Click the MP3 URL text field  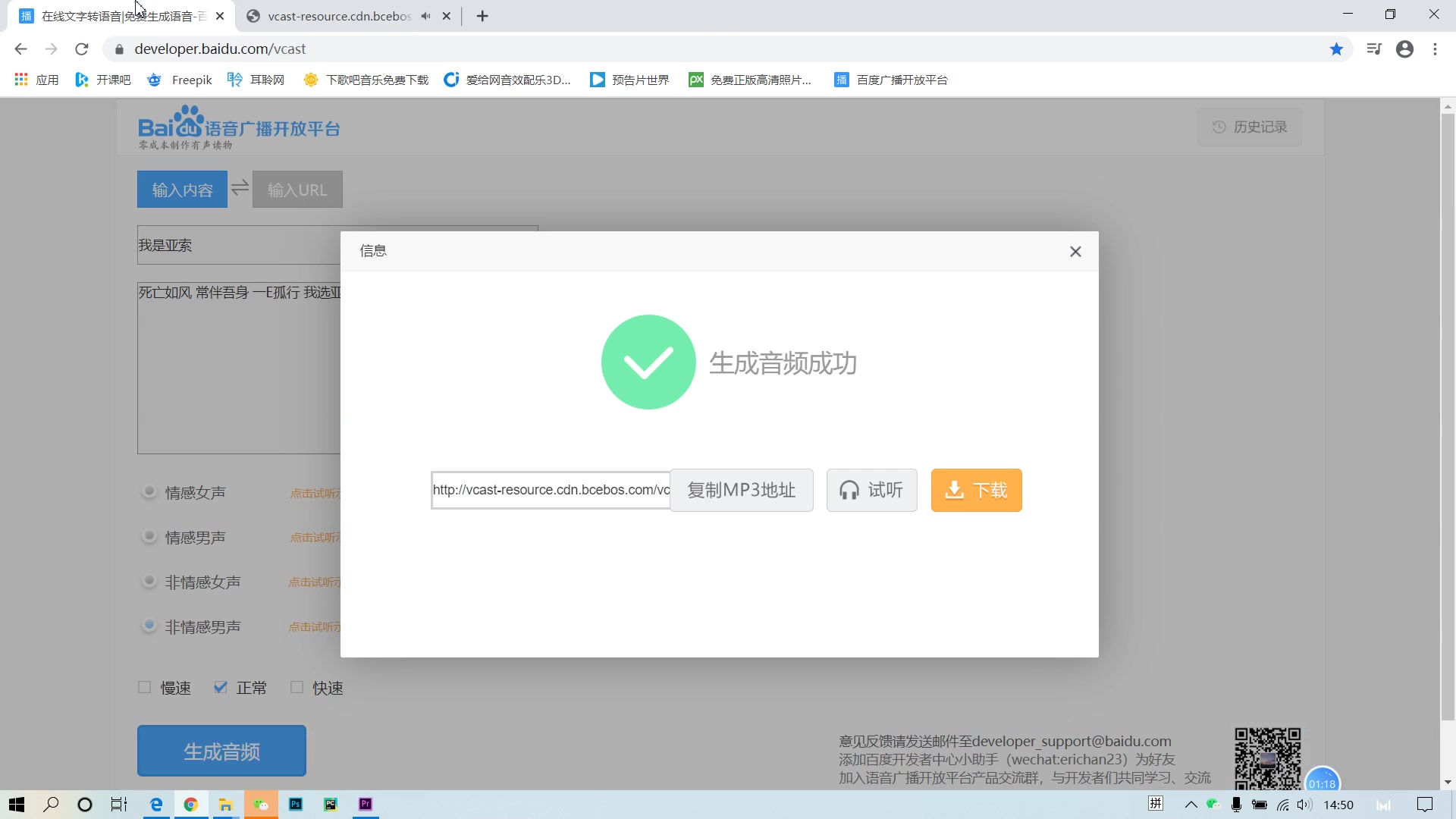(551, 490)
